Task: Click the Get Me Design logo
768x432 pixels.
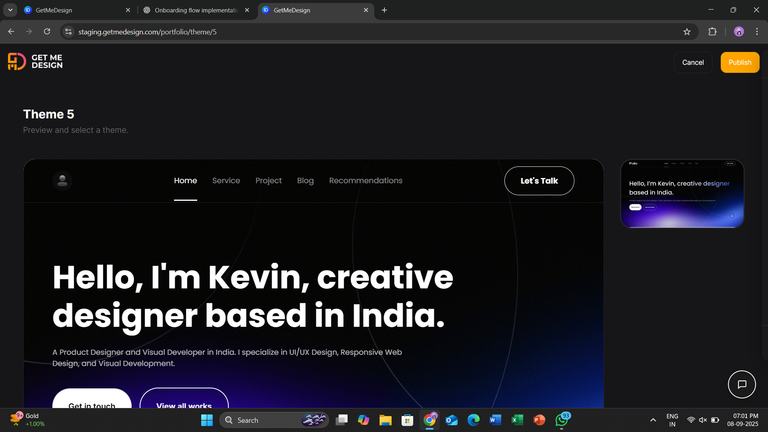Action: 35,62
